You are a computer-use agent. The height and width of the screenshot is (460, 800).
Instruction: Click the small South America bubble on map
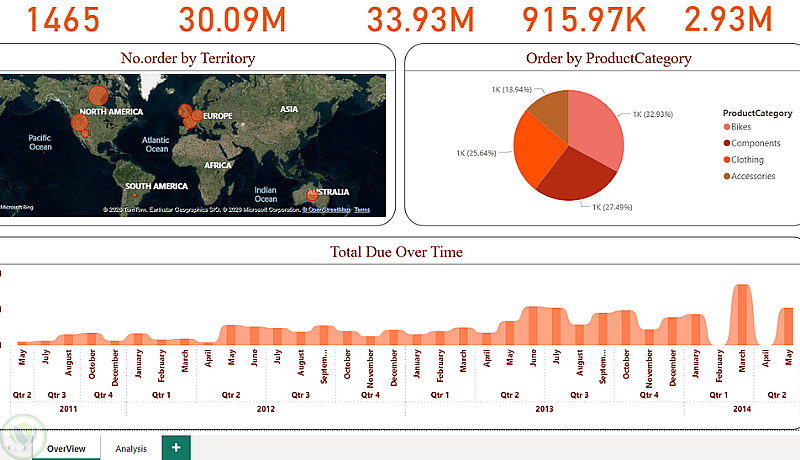coord(134,195)
